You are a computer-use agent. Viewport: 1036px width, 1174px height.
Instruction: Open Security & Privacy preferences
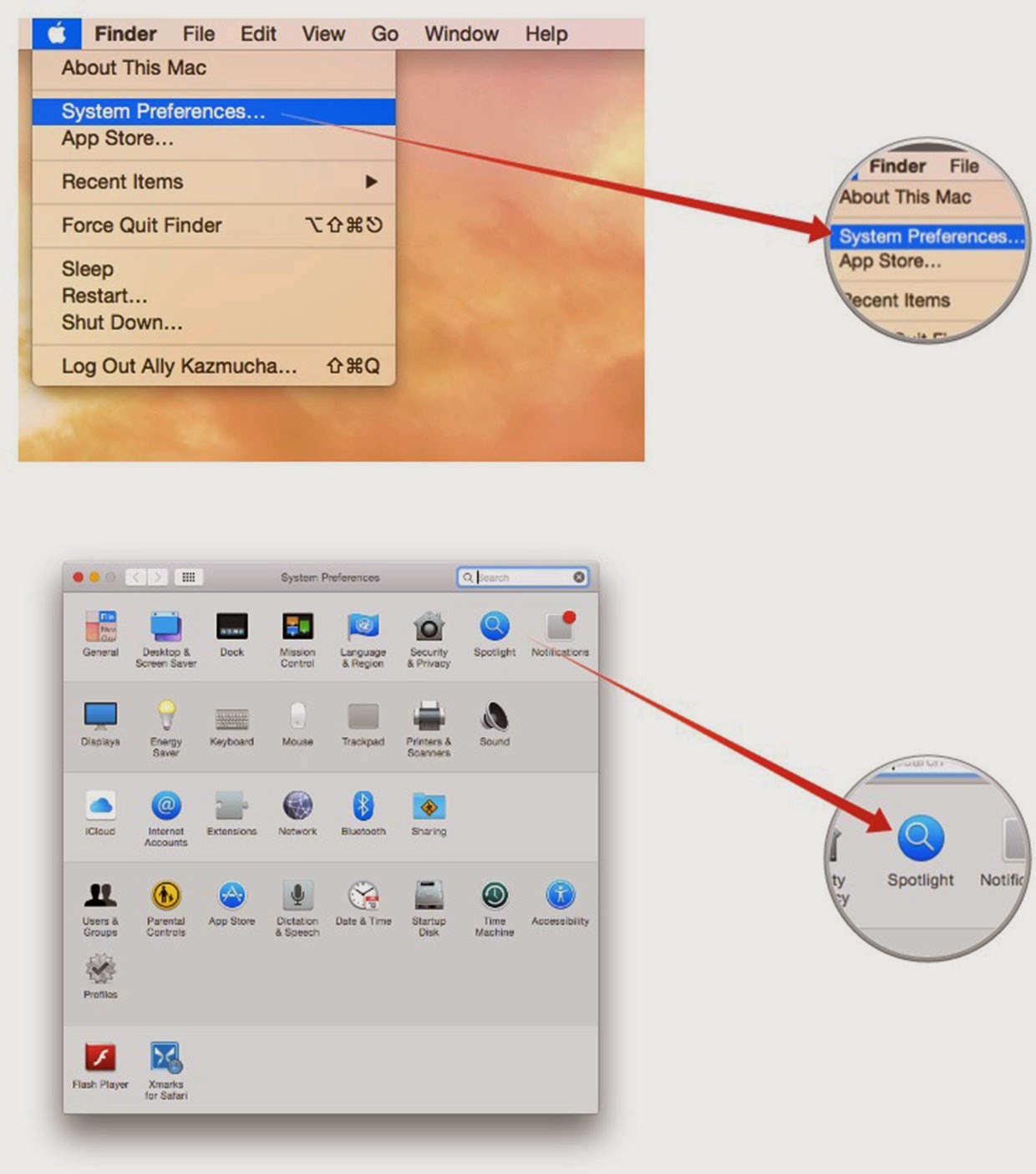pyautogui.click(x=429, y=639)
